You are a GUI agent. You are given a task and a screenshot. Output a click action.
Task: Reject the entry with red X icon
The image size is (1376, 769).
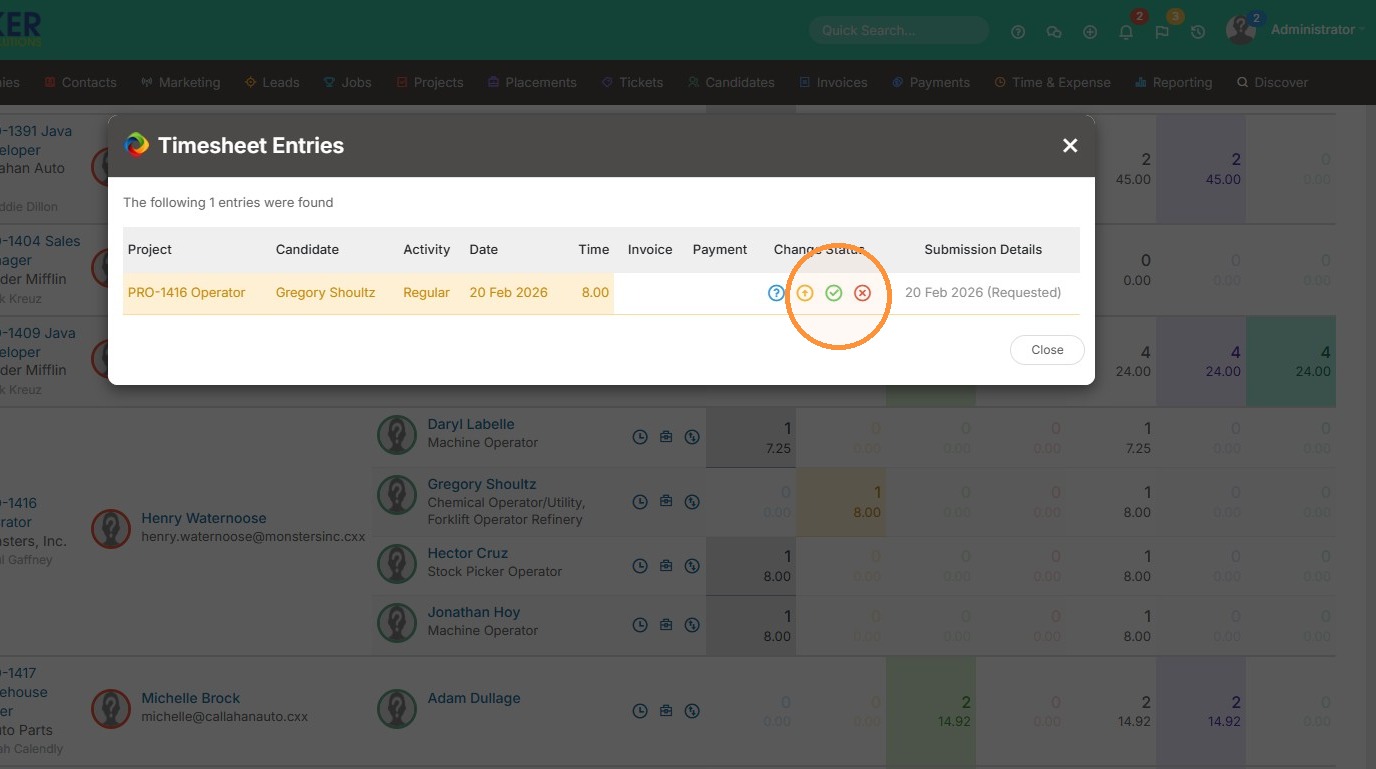coord(863,293)
